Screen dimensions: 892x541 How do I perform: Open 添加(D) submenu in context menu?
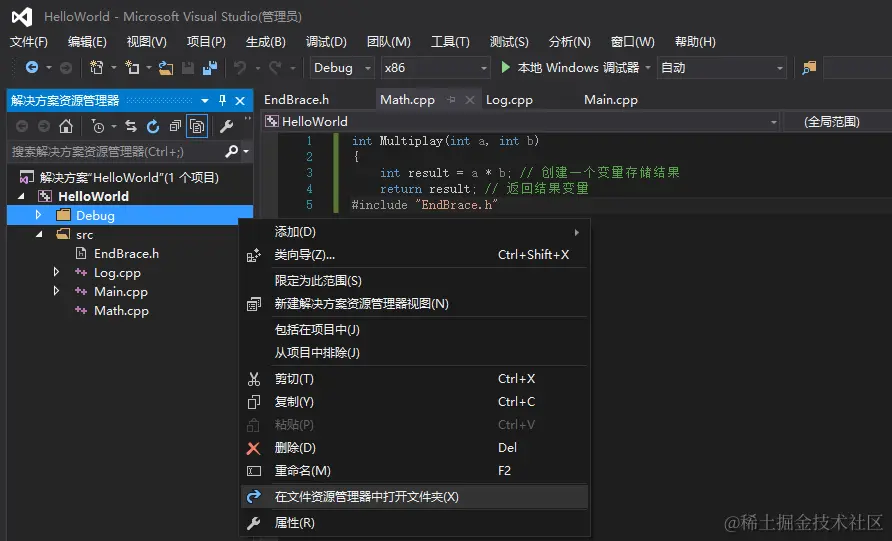415,232
